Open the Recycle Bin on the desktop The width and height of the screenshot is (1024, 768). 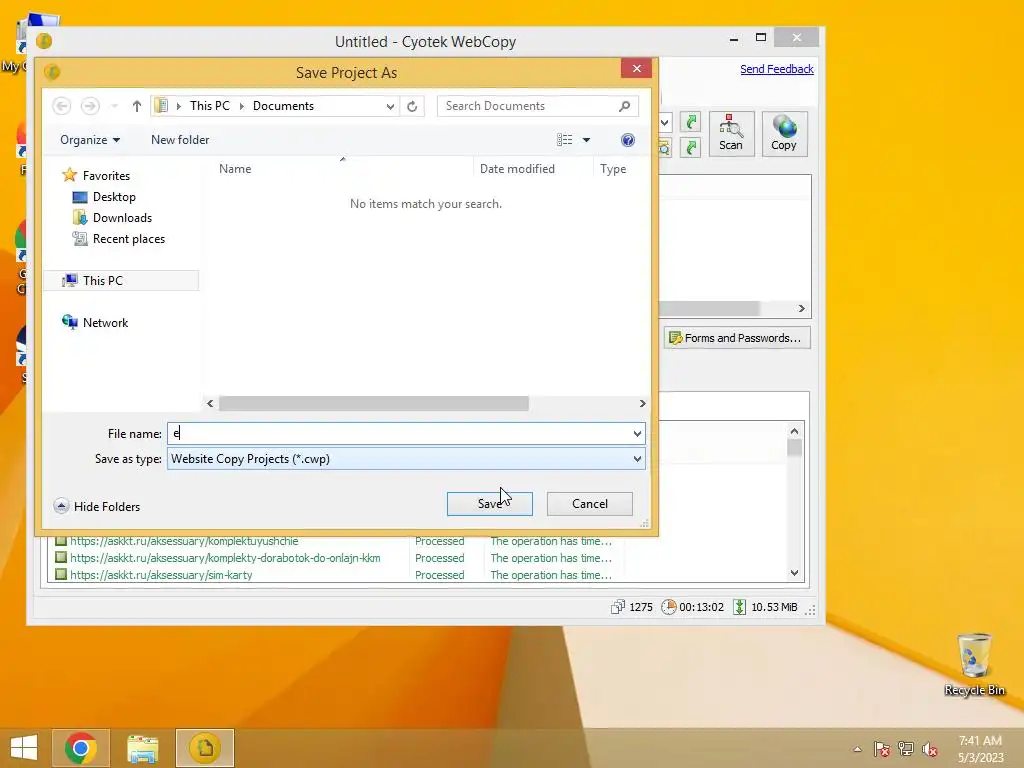pyautogui.click(x=974, y=664)
